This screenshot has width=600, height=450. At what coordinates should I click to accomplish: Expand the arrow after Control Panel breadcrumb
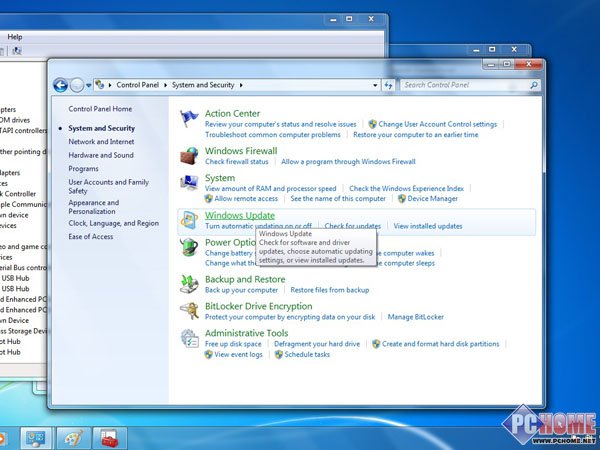pyautogui.click(x=165, y=85)
